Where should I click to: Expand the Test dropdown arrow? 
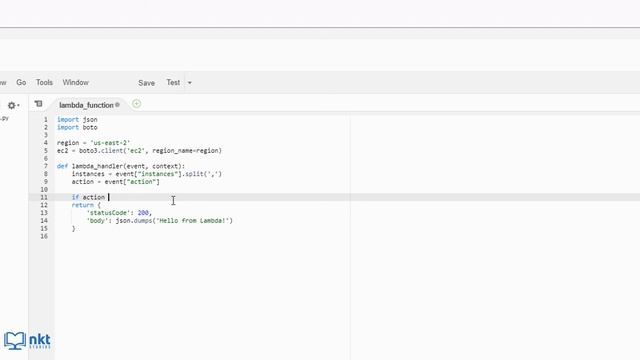coord(189,83)
